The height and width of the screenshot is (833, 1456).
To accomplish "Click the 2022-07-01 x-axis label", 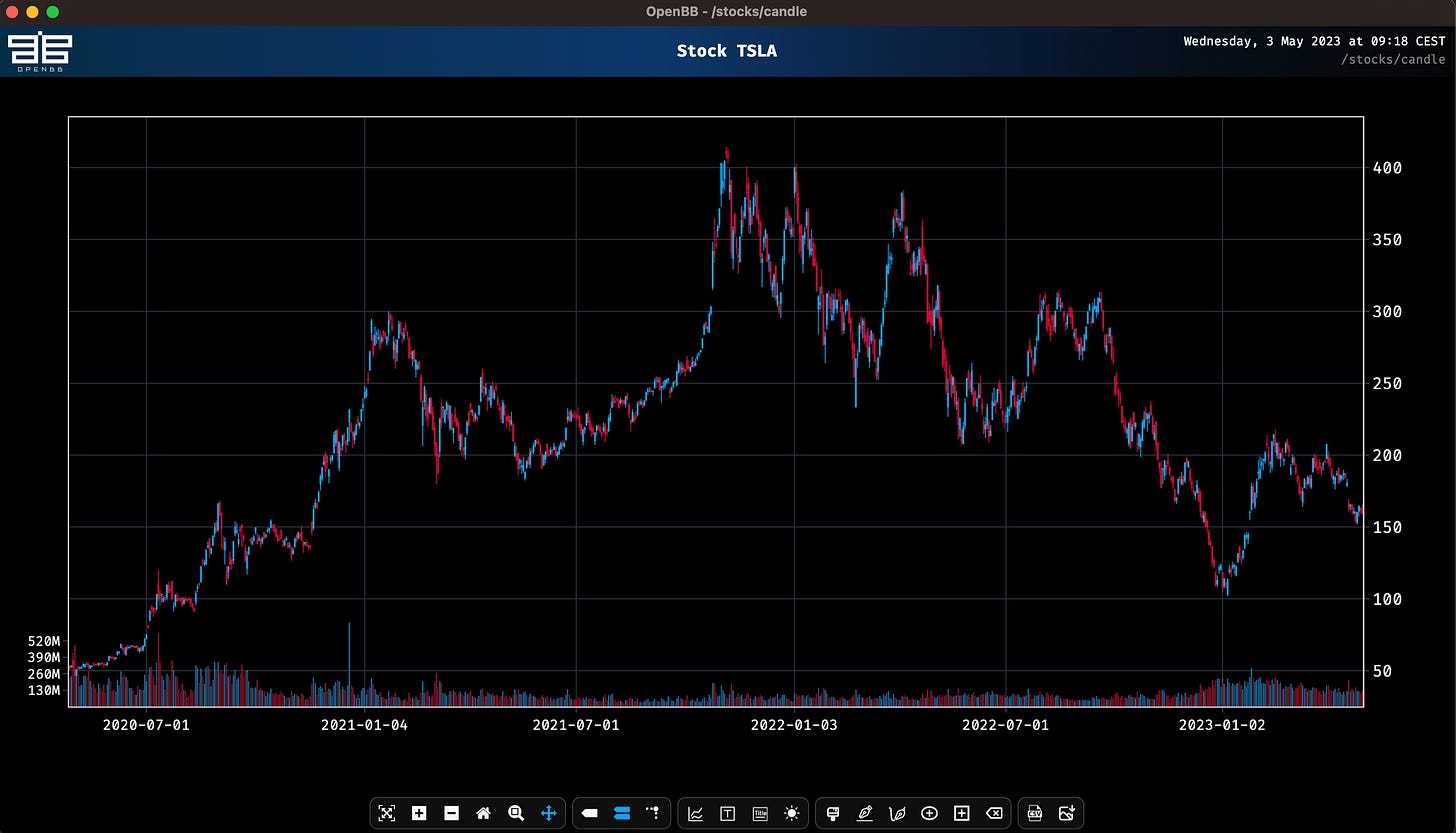I will [1005, 725].
